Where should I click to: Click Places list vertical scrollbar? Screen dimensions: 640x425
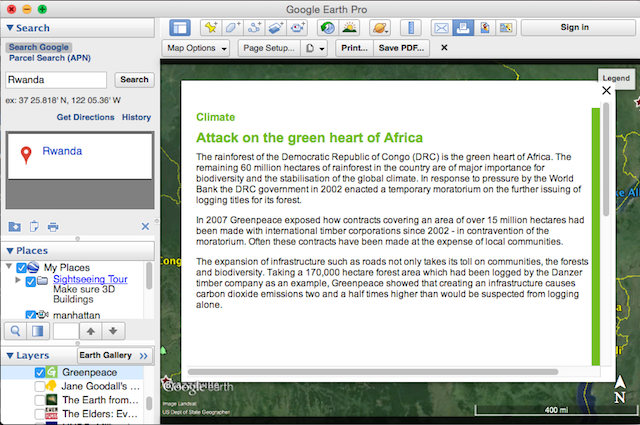pyautogui.click(x=149, y=276)
